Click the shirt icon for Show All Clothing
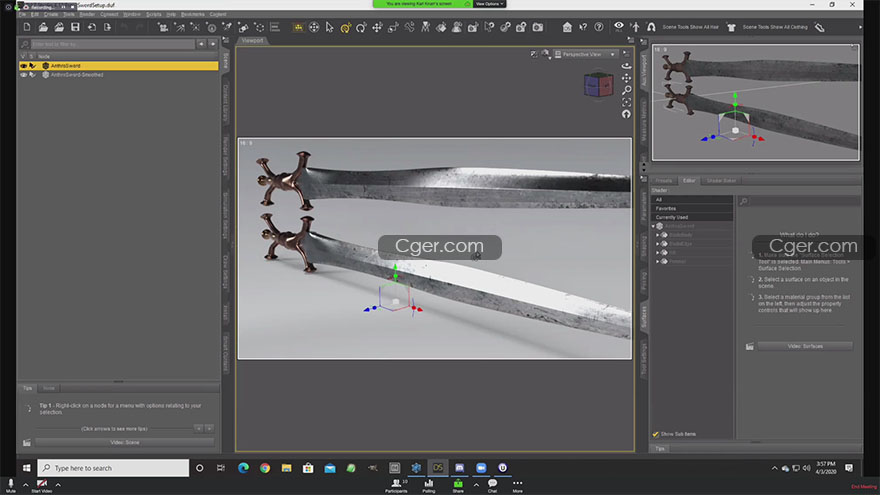 (731, 27)
